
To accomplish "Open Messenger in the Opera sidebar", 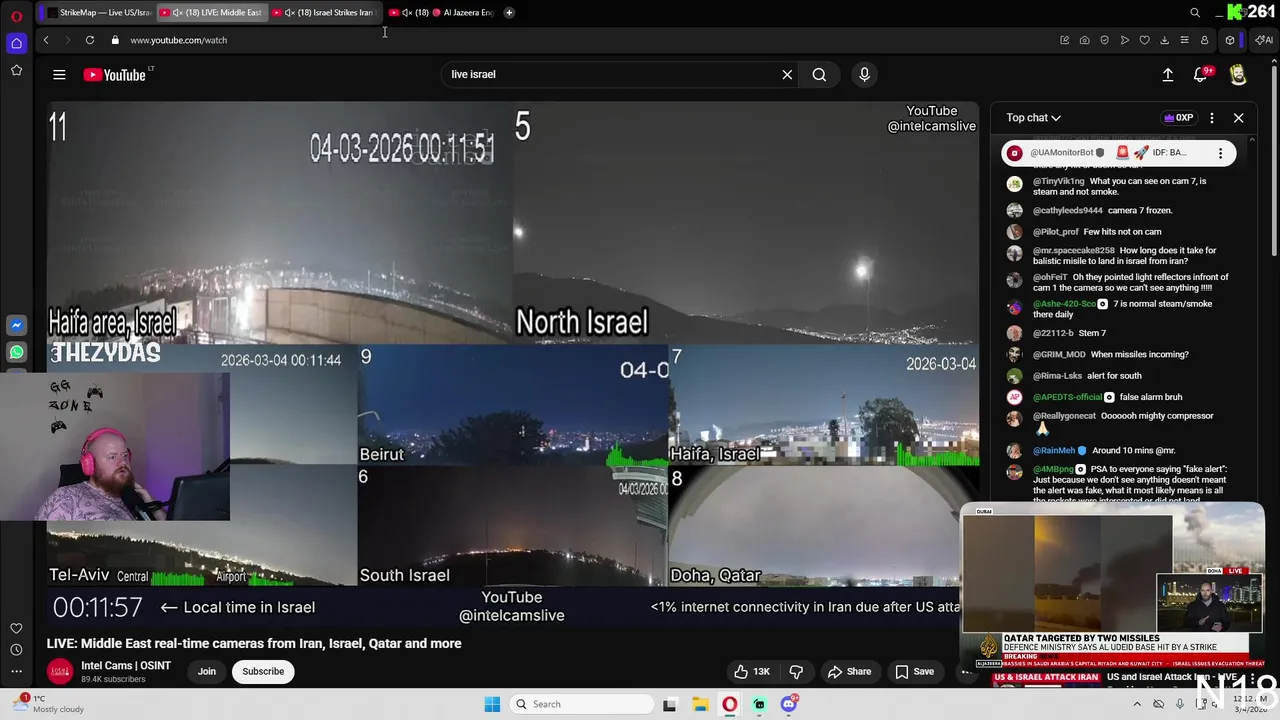I will tap(16, 325).
